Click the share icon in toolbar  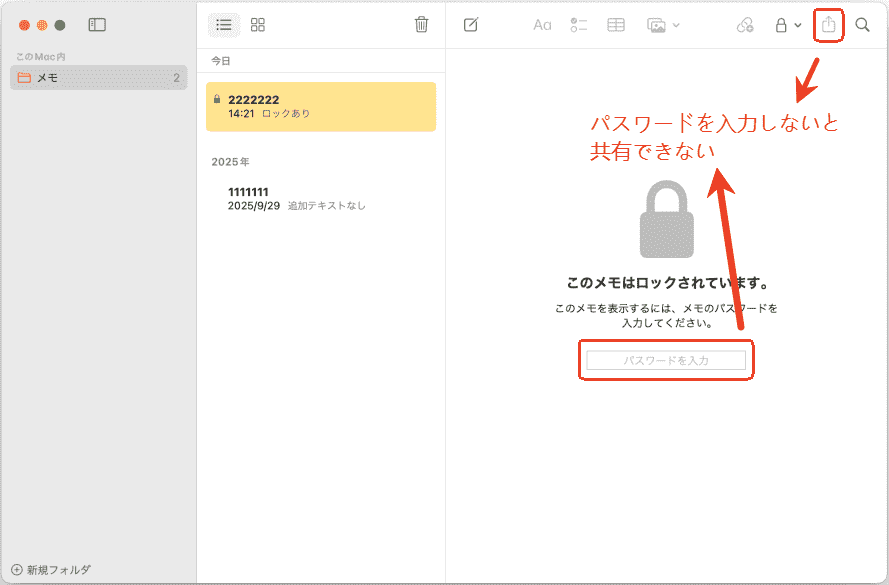[x=828, y=25]
